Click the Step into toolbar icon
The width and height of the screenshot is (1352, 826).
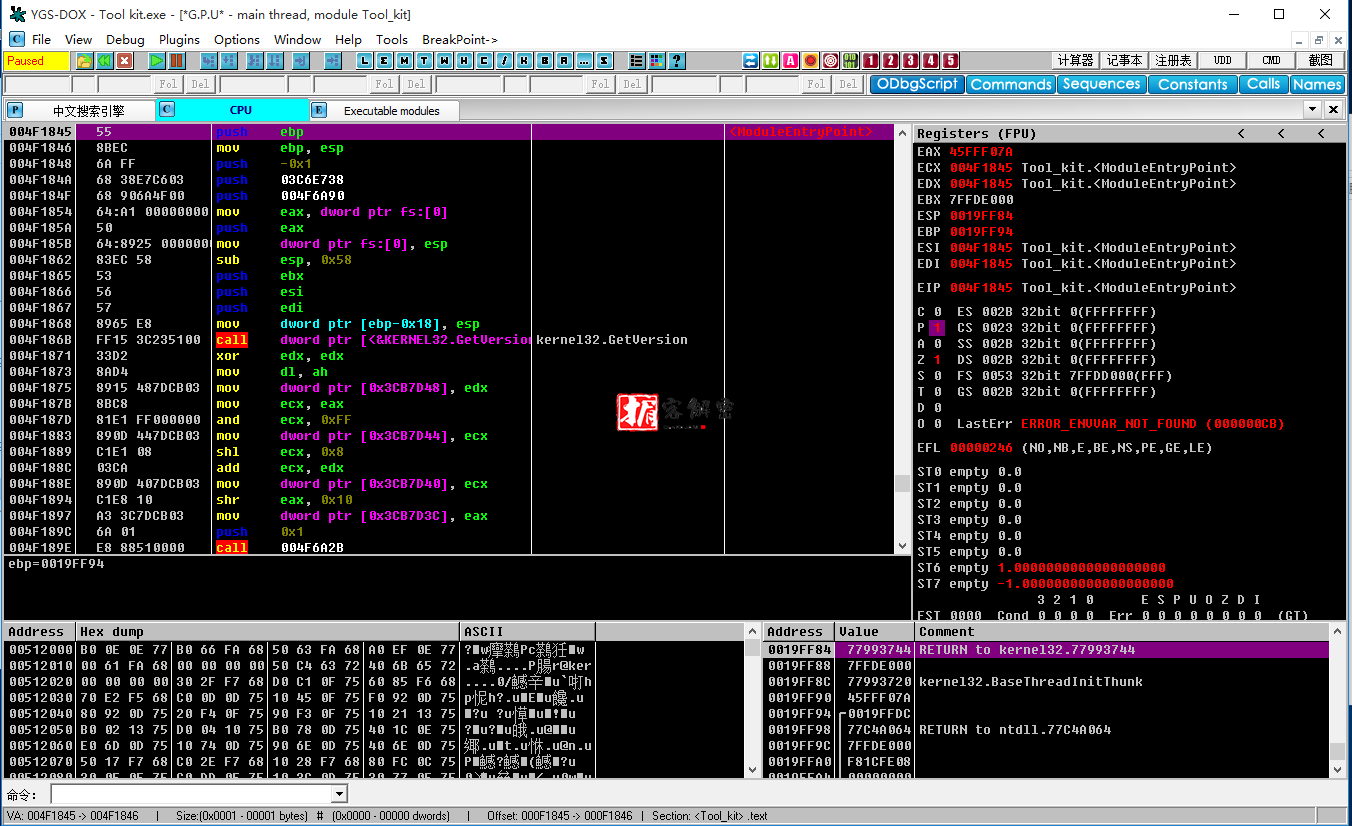(209, 61)
